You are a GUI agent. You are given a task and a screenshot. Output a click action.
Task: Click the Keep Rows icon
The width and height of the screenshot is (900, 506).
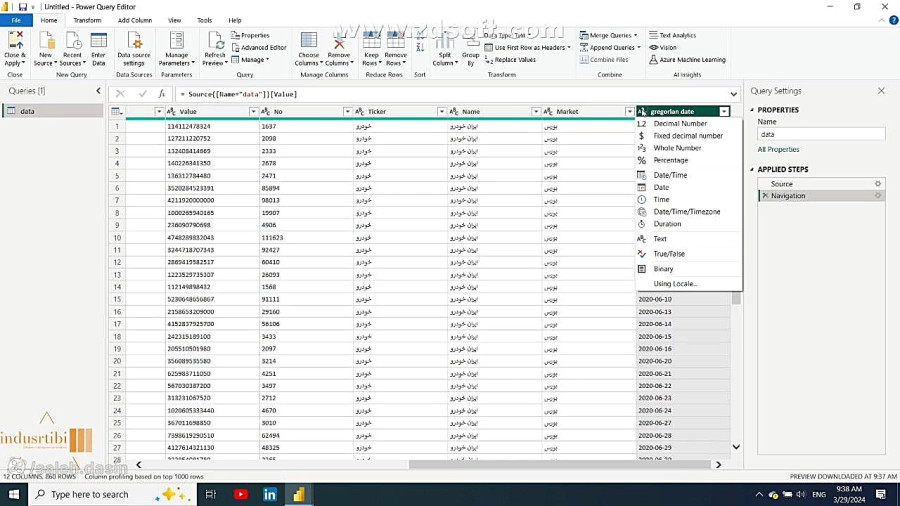371,49
